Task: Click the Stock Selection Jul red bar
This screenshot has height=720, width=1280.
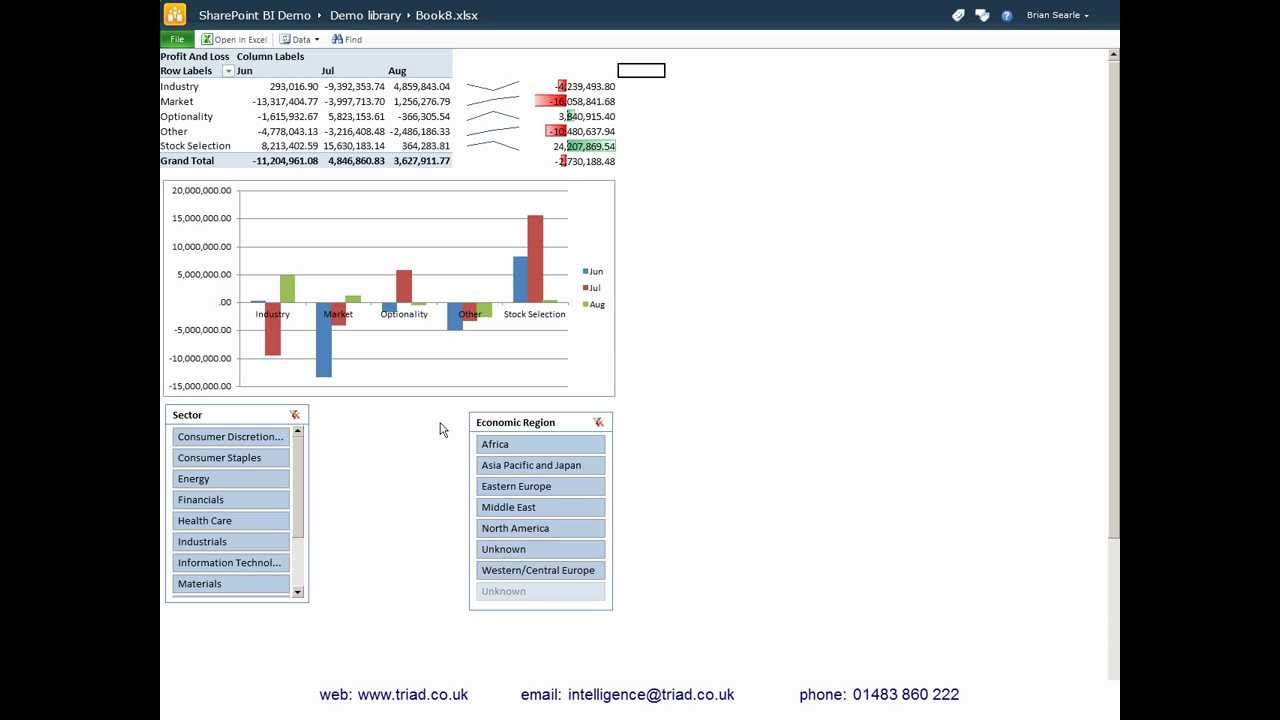Action: pyautogui.click(x=535, y=258)
